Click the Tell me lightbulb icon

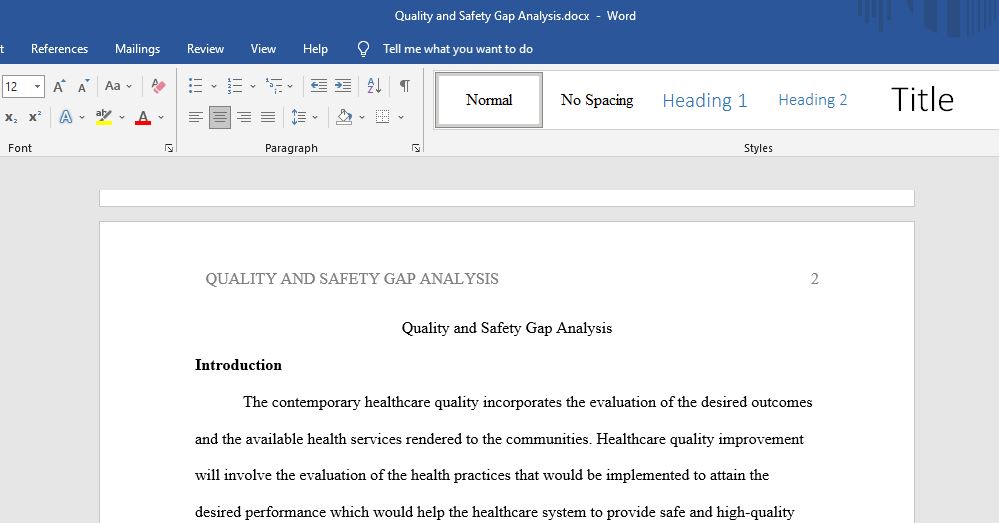click(x=363, y=49)
